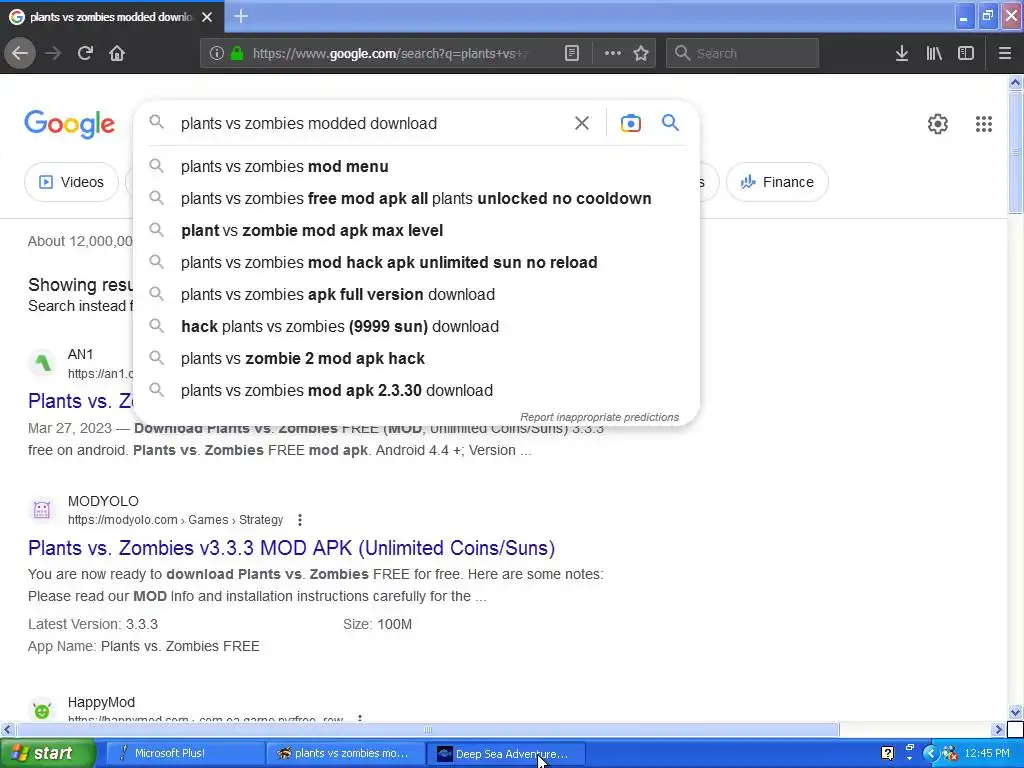Image resolution: width=1024 pixels, height=768 pixels.
Task: Click the Google logo
Action: click(69, 124)
